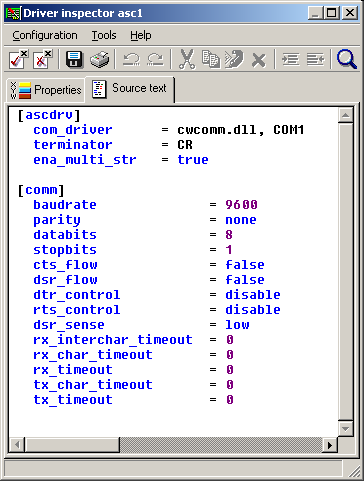The height and width of the screenshot is (481, 364).
Task: Cut selection with the scissors icon
Action: click(x=187, y=59)
